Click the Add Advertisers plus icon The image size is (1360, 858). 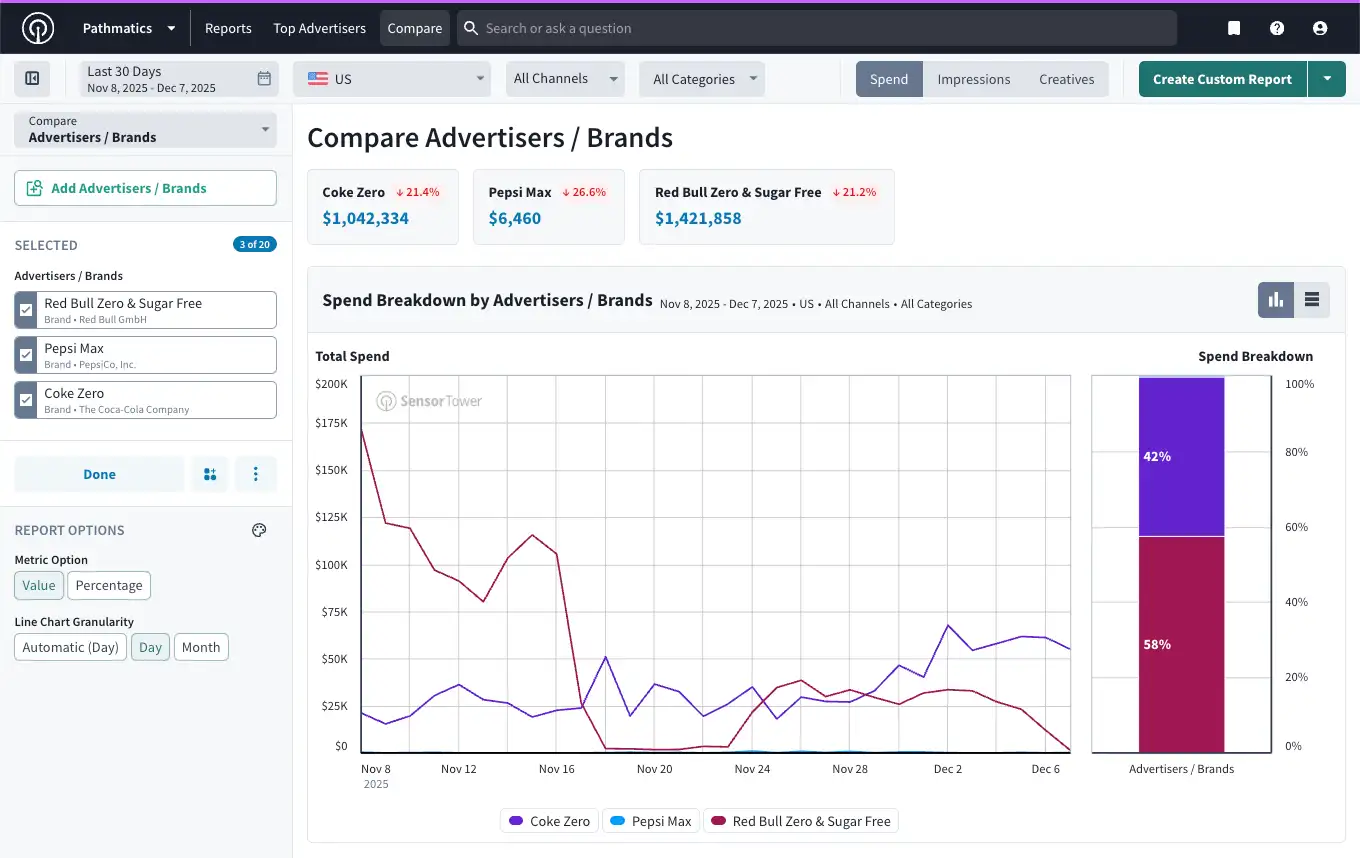[34, 188]
